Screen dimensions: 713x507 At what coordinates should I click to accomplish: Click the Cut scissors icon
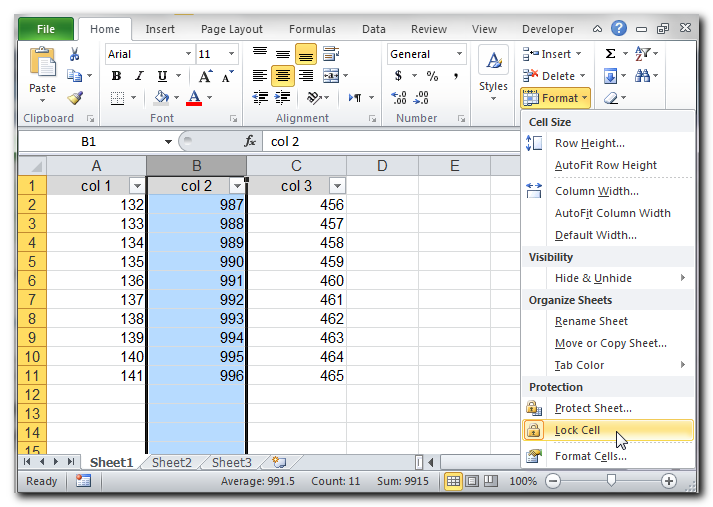74,54
